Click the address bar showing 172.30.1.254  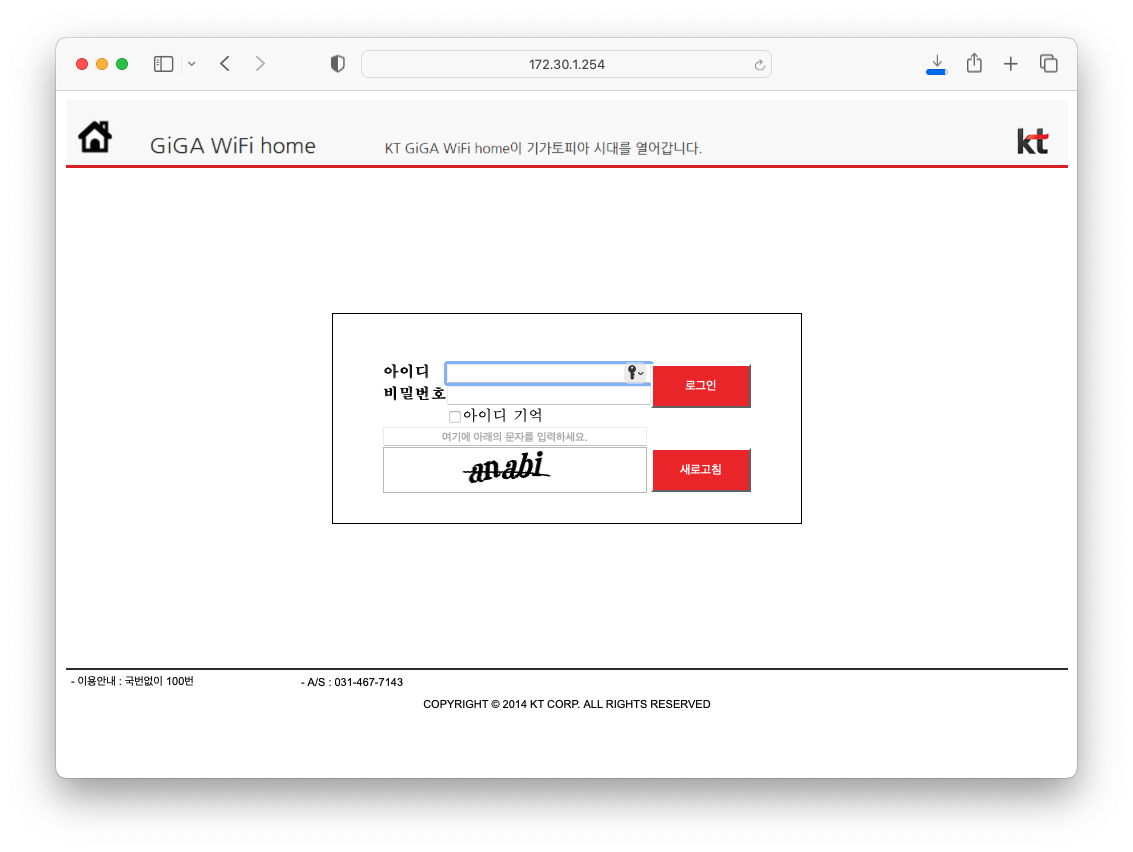pos(566,64)
